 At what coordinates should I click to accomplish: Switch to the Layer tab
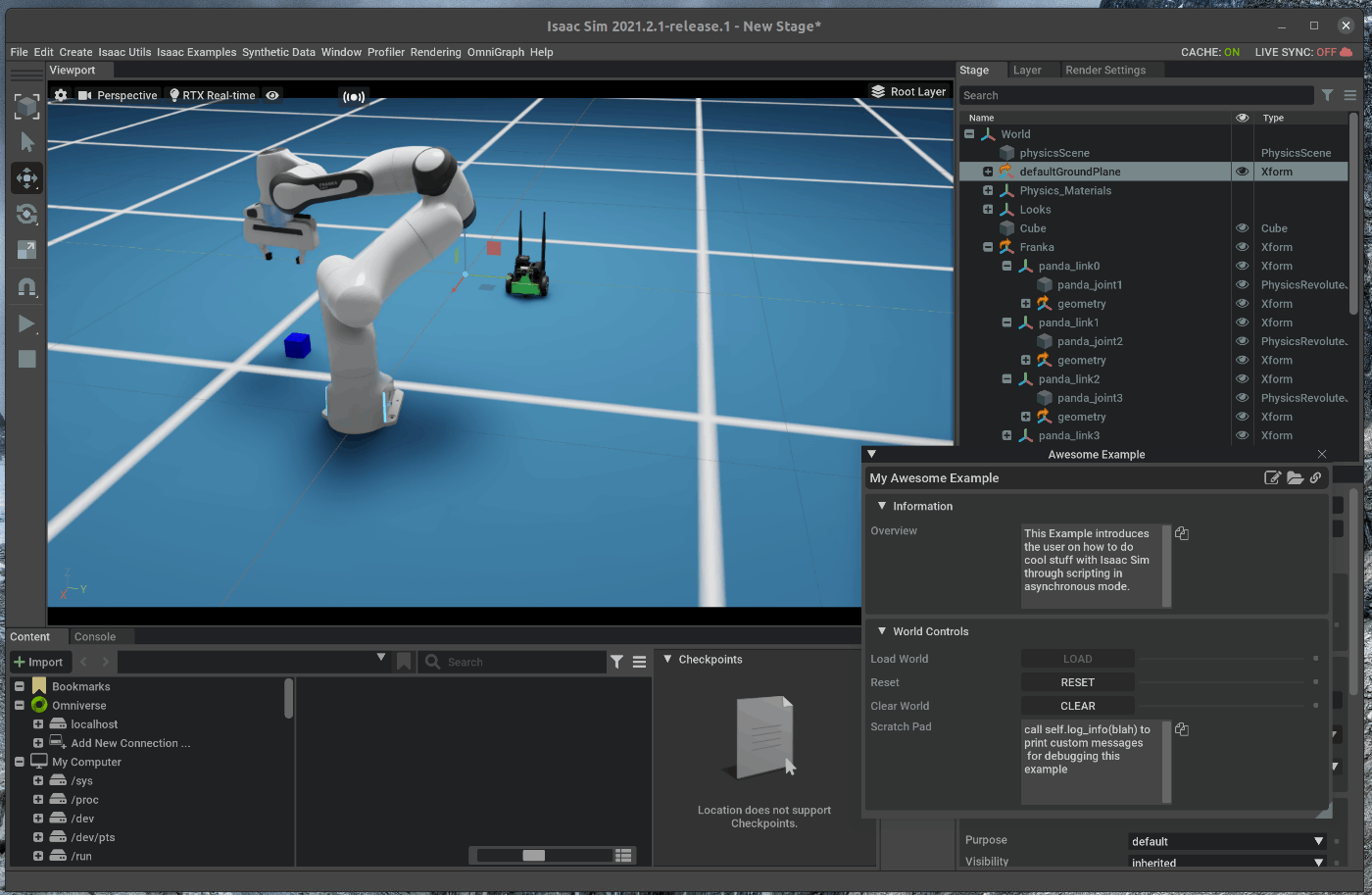pyautogui.click(x=1027, y=70)
